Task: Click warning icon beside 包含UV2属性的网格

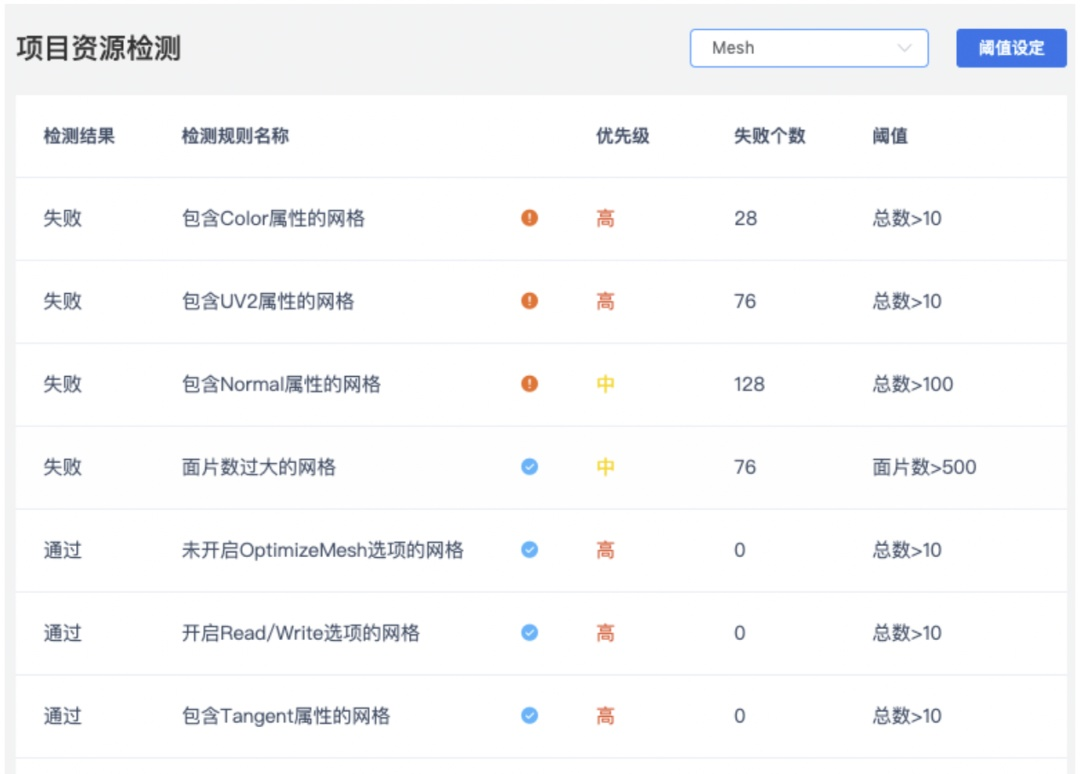Action: point(530,301)
